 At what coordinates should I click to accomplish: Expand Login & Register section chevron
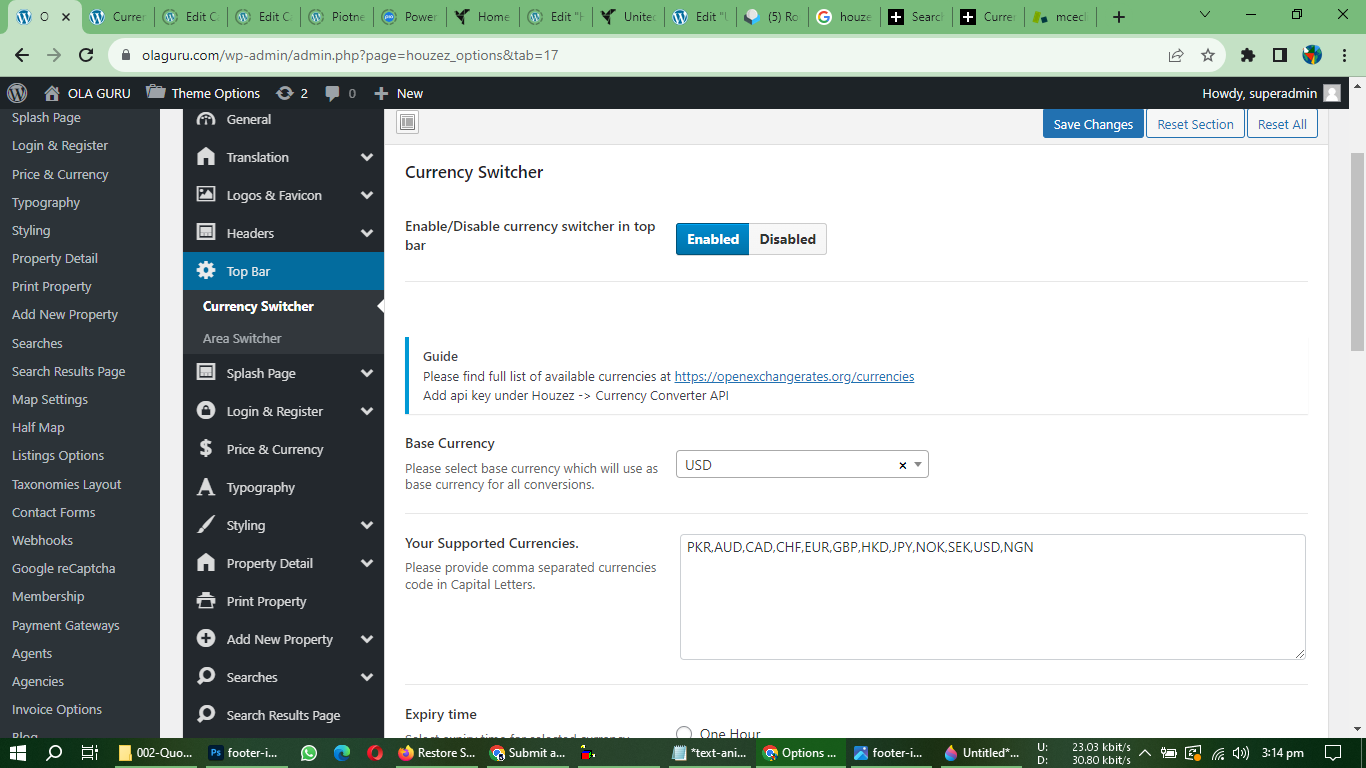click(367, 411)
